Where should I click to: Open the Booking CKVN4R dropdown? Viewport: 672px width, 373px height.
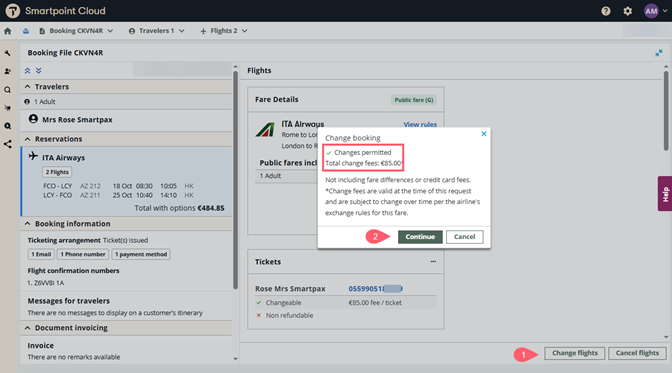(x=76, y=31)
